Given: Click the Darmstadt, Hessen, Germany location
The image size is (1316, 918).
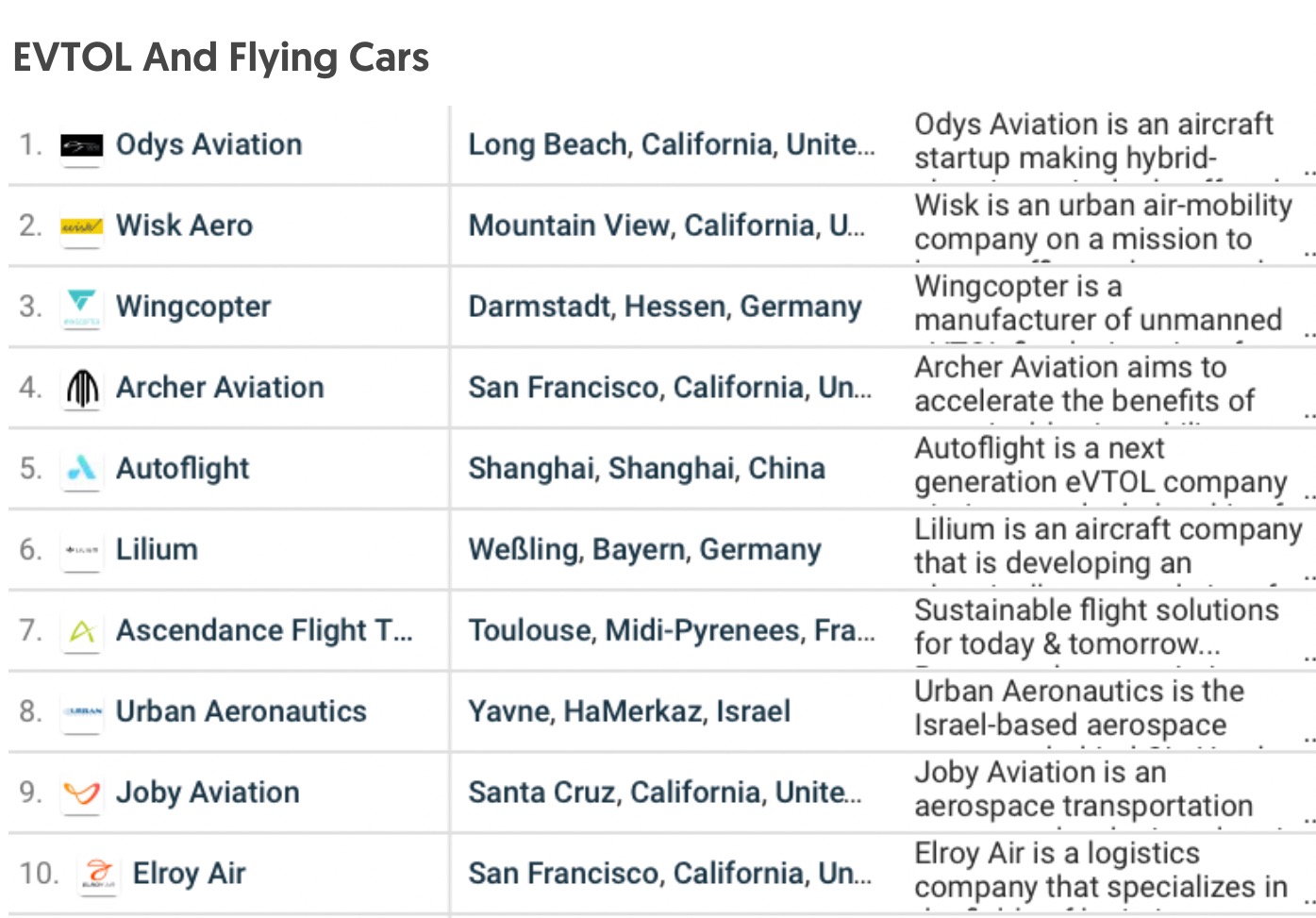Looking at the screenshot, I should (664, 307).
